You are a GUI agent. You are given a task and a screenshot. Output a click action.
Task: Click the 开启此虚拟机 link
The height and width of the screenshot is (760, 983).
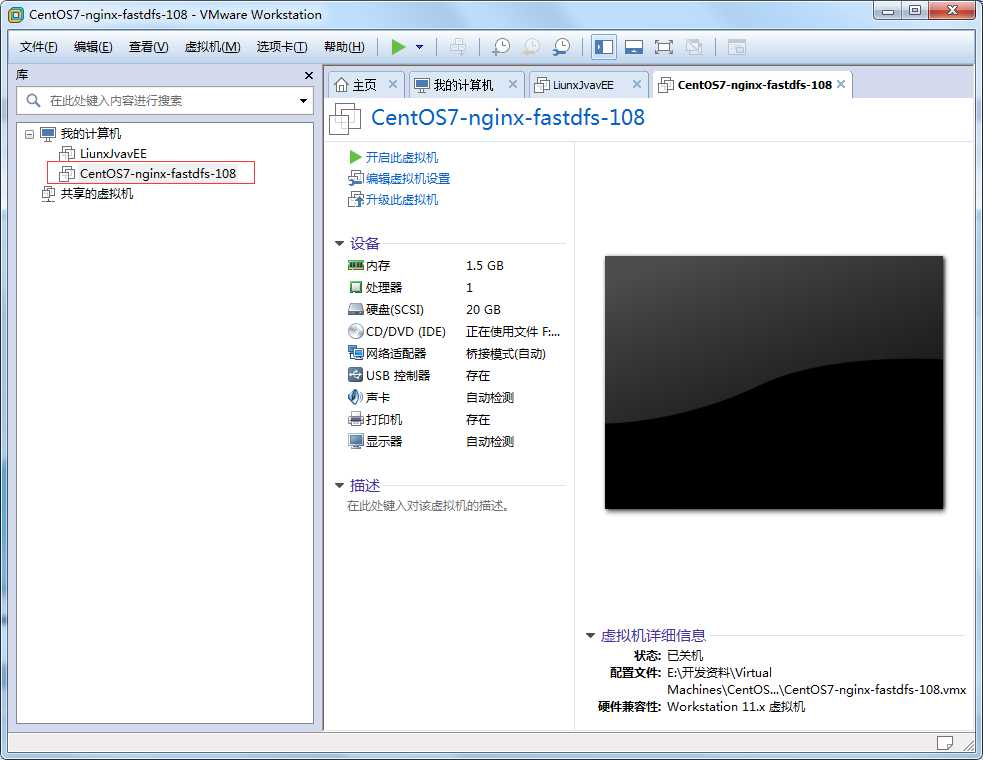tap(402, 157)
